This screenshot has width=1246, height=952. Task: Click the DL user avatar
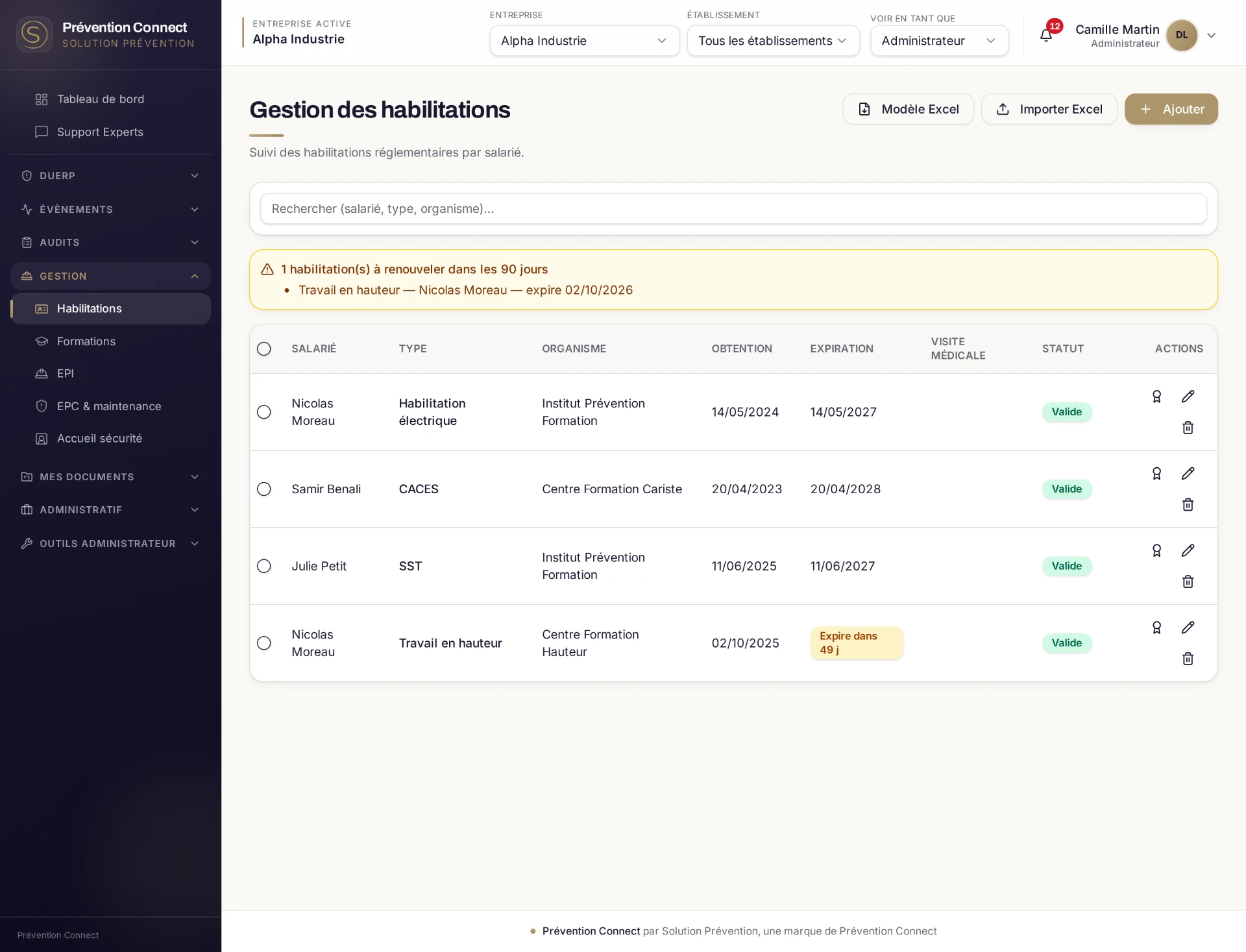click(x=1182, y=35)
